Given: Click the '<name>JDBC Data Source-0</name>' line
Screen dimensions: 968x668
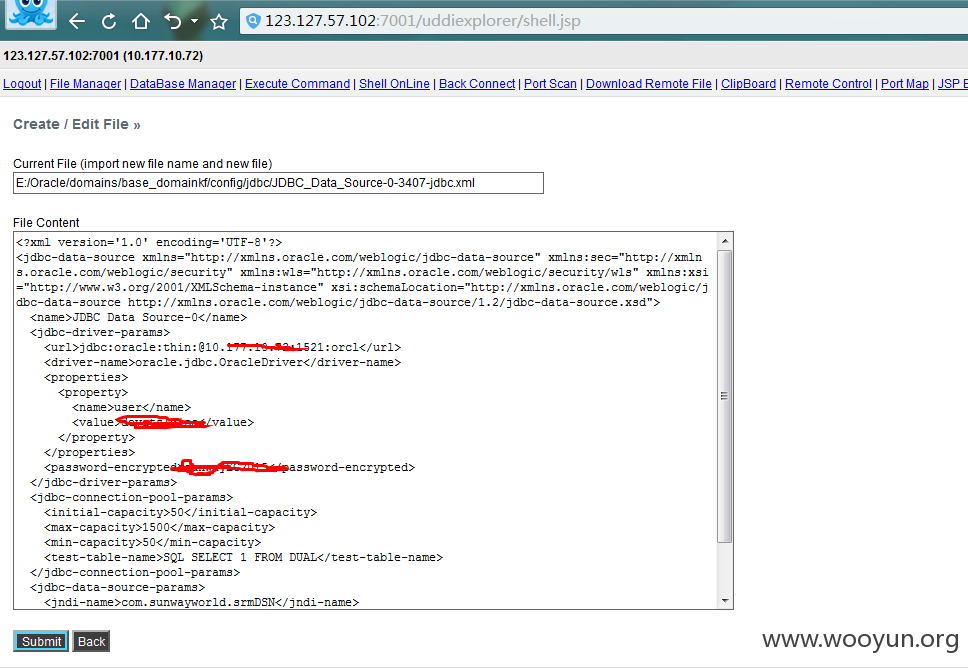Looking at the screenshot, I should point(139,317).
